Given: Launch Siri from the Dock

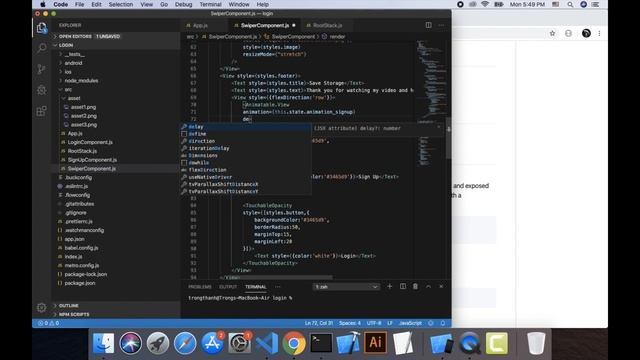Looking at the screenshot, I should click(131, 343).
